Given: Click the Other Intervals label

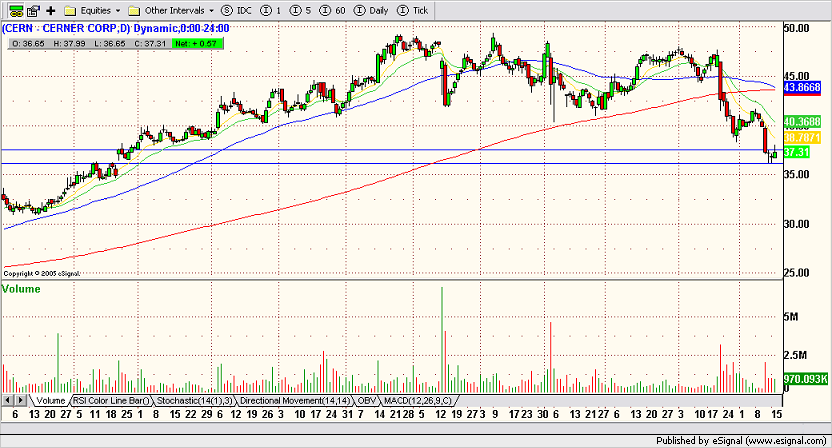Looking at the screenshot, I should (x=175, y=11).
